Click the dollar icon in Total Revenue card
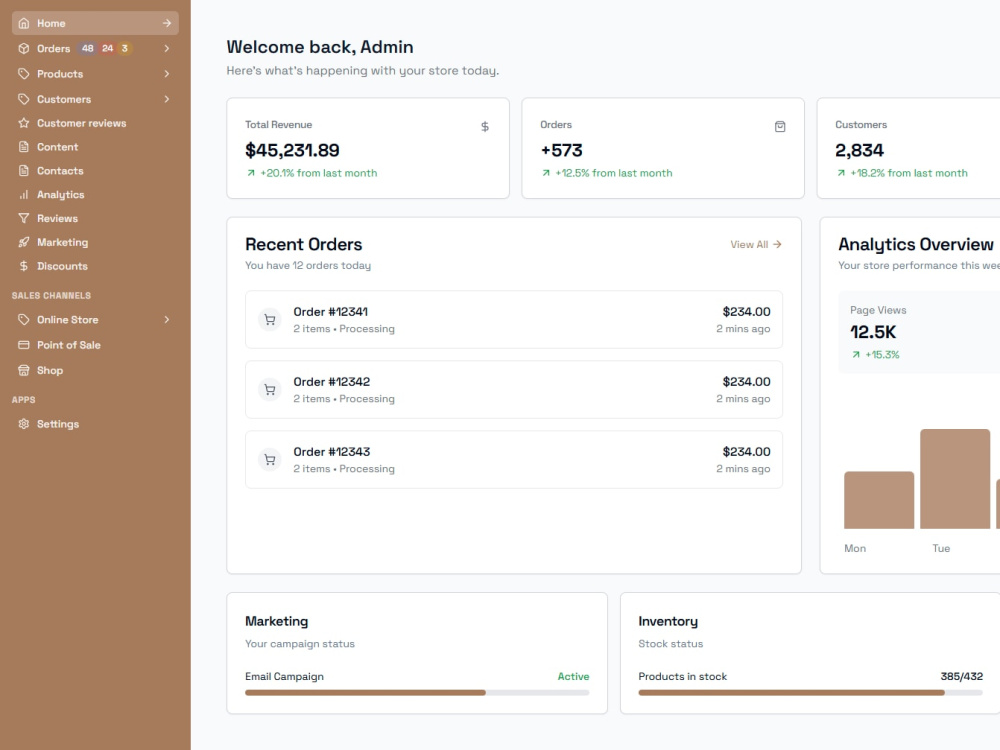Screen dimensions: 1000x750 point(485,127)
